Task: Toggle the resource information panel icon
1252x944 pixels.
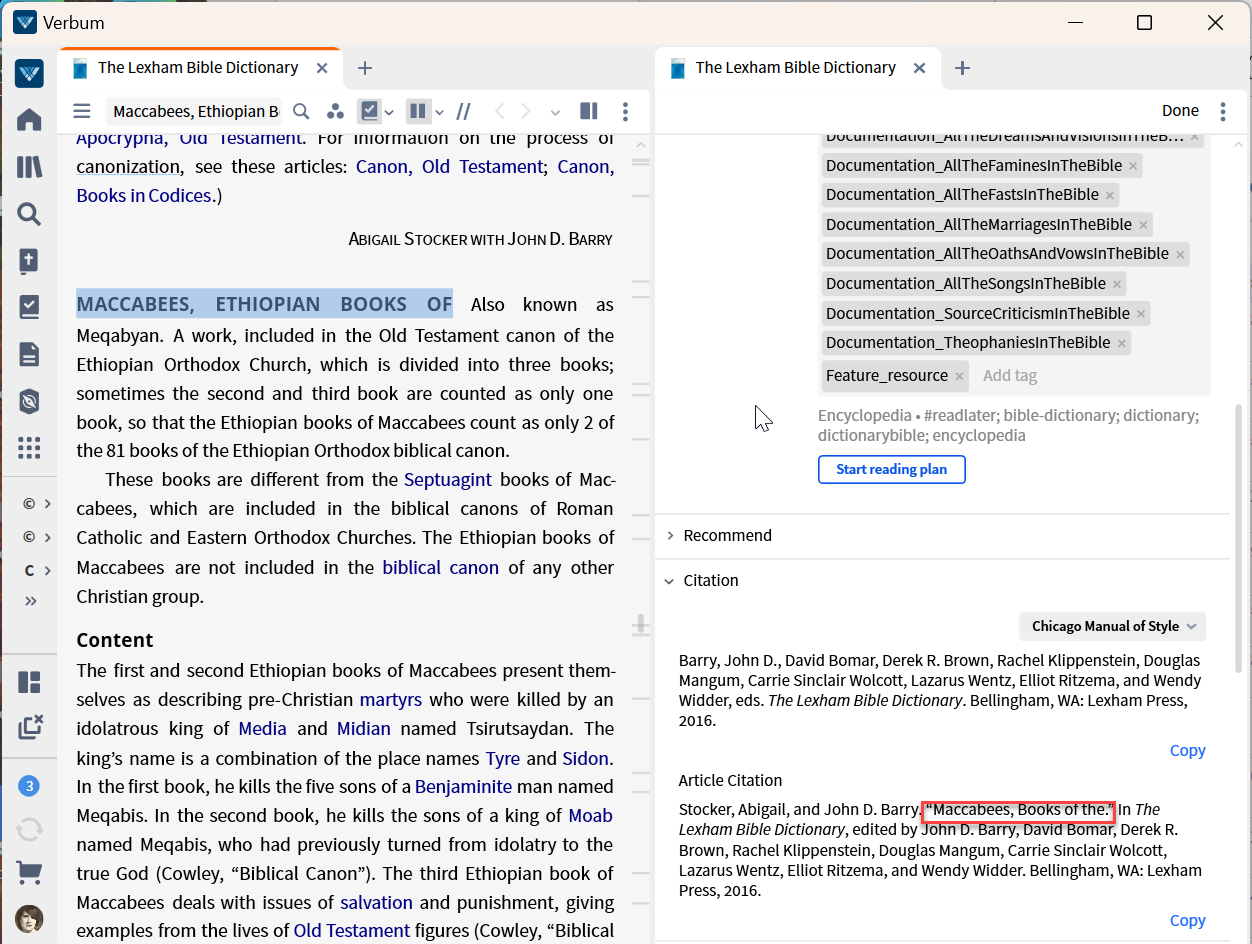Action: (x=589, y=111)
